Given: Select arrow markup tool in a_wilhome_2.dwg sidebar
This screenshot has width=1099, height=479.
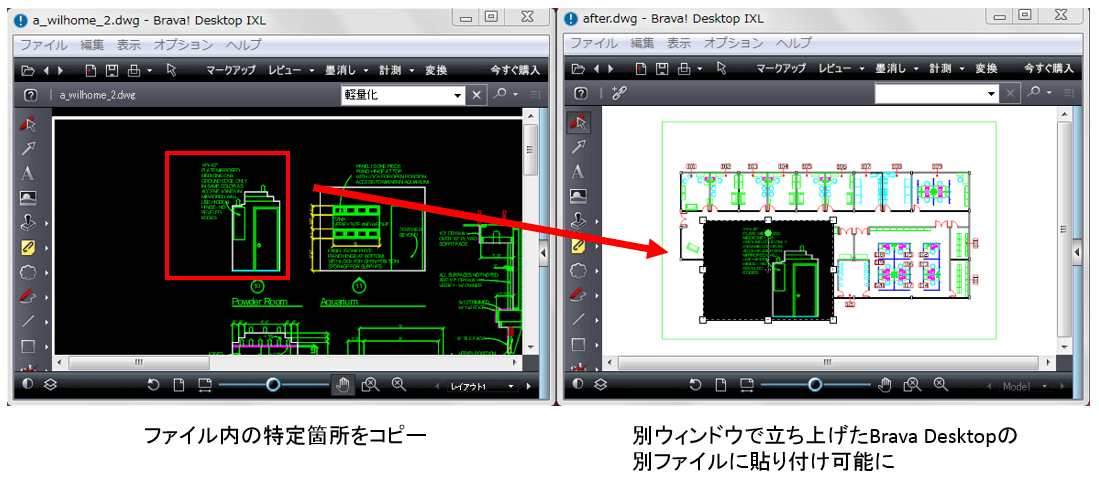Looking at the screenshot, I should (x=28, y=148).
